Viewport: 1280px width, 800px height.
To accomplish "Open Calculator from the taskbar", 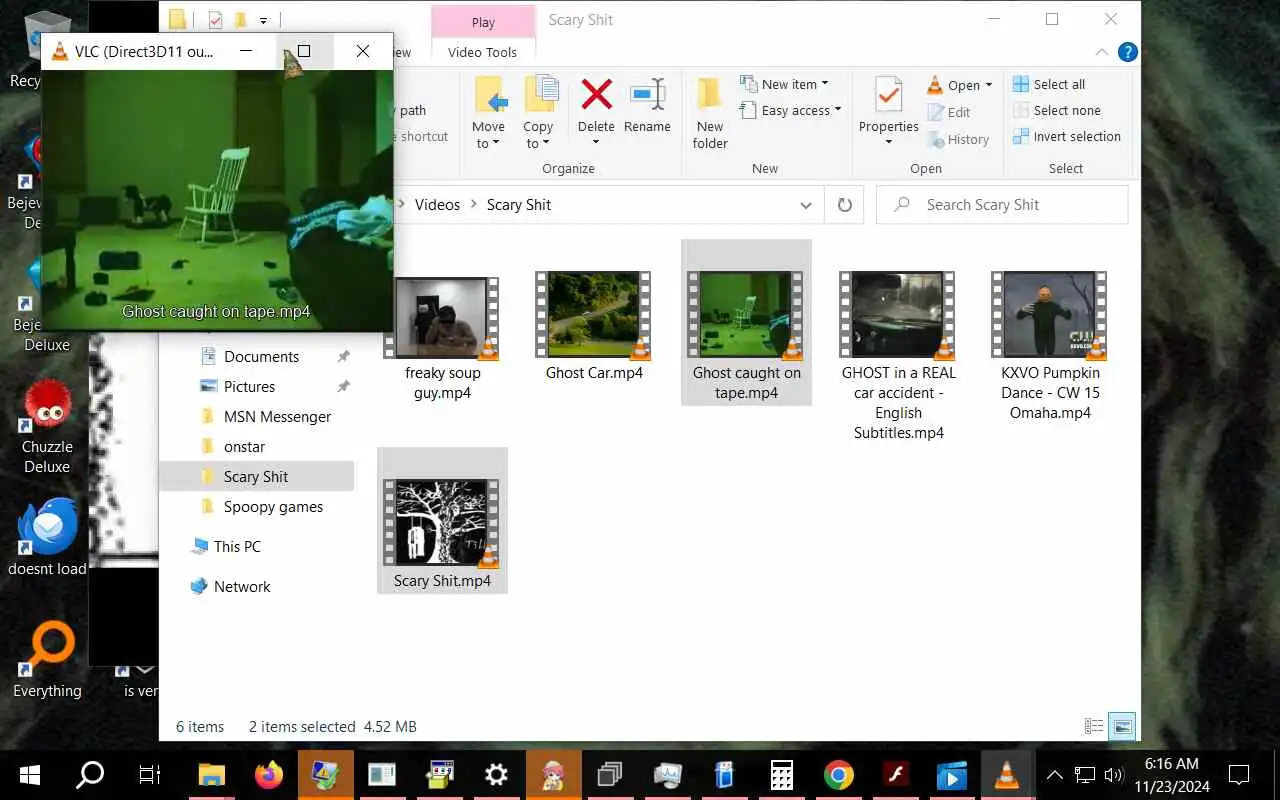I will [782, 775].
